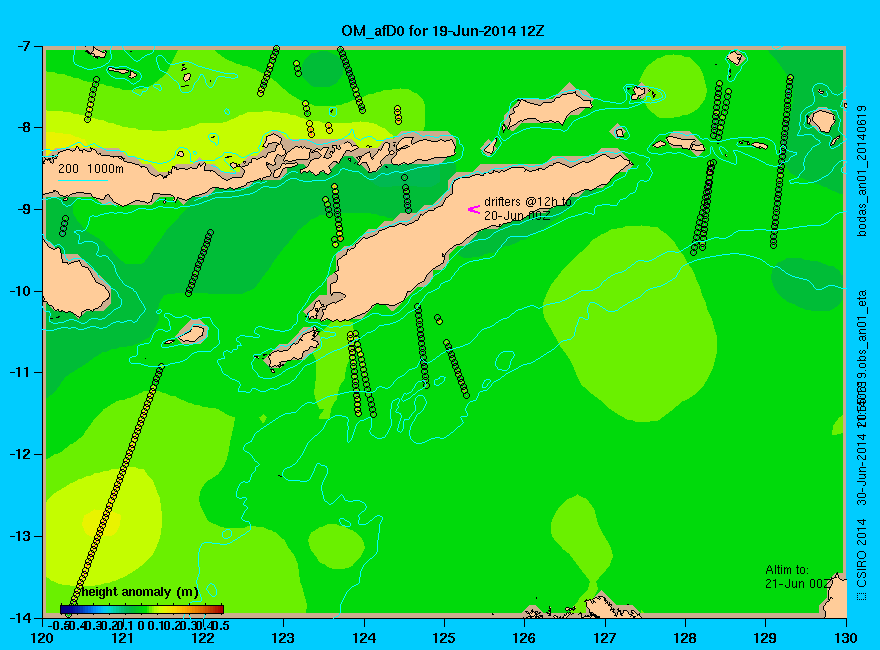
Task: Click the longitude axis label 120
Action: [42, 638]
